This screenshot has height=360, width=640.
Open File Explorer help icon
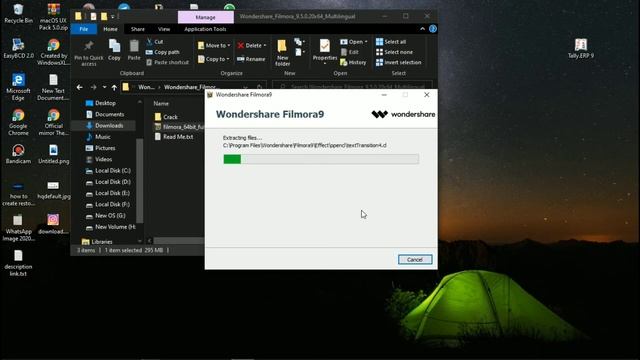[433, 29]
